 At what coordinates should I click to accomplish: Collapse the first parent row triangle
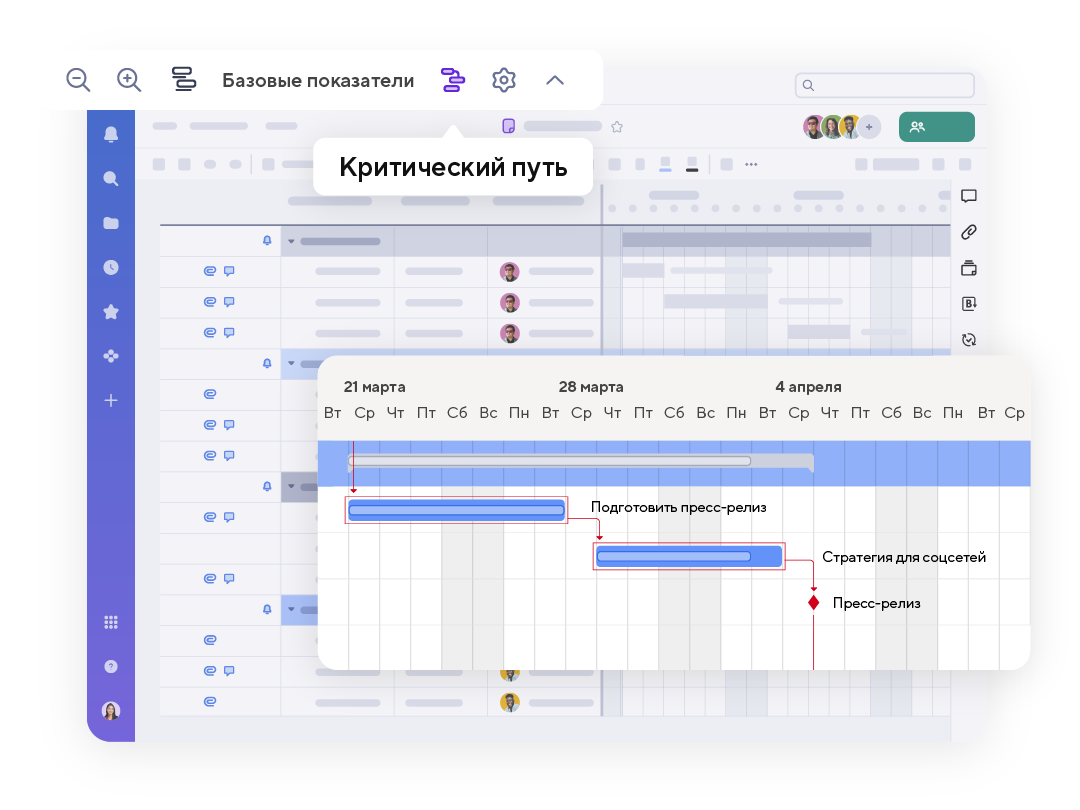tap(292, 241)
